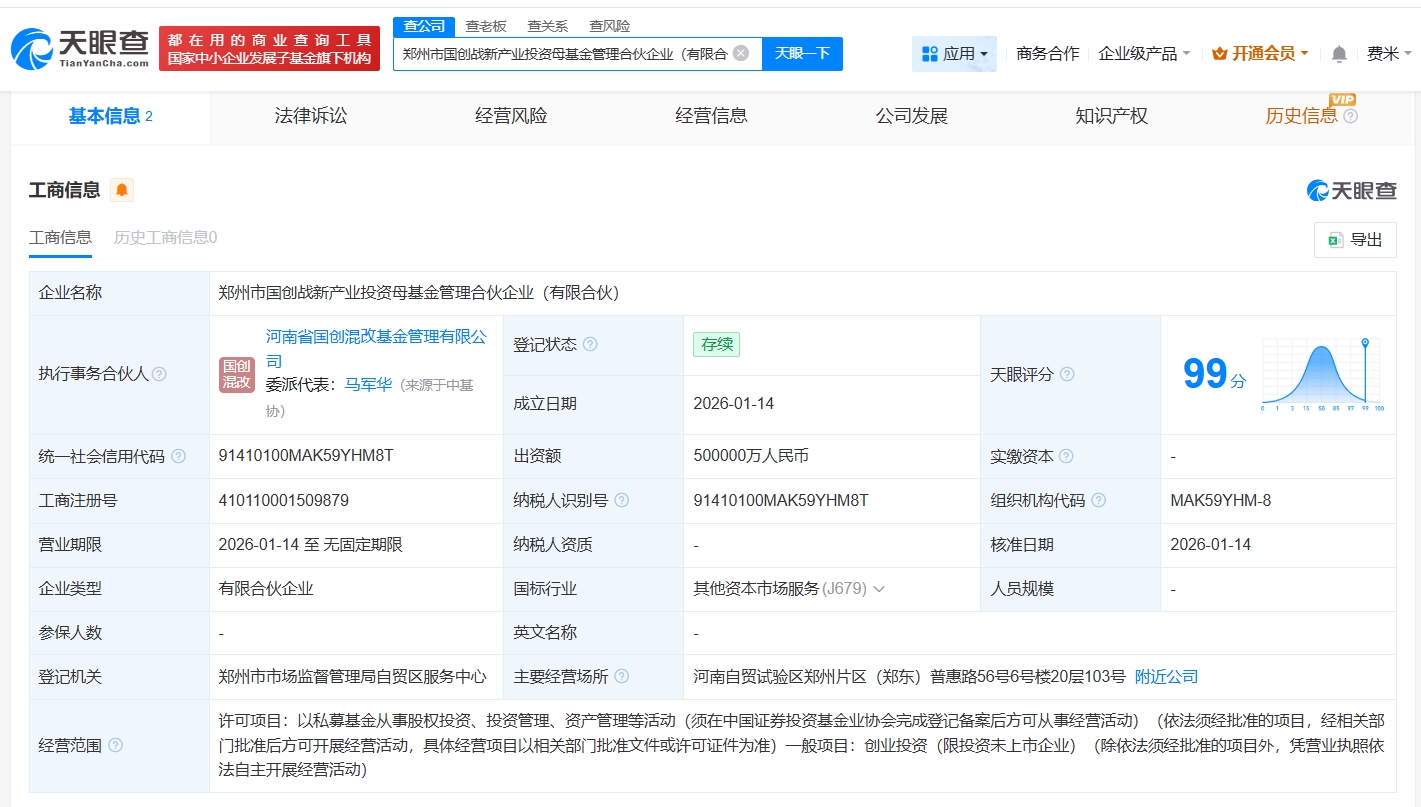The width and height of the screenshot is (1421, 807).
Task: Click the 国创混改 company logo thumbnail
Action: click(x=236, y=374)
